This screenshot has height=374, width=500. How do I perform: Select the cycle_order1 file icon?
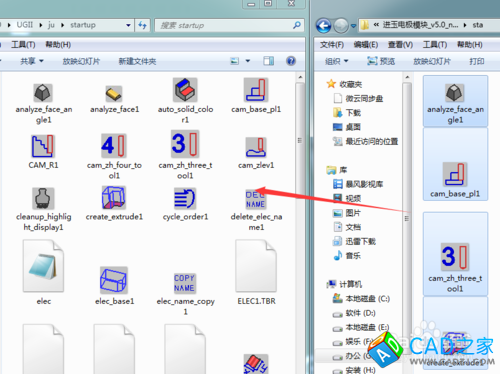pyautogui.click(x=185, y=198)
